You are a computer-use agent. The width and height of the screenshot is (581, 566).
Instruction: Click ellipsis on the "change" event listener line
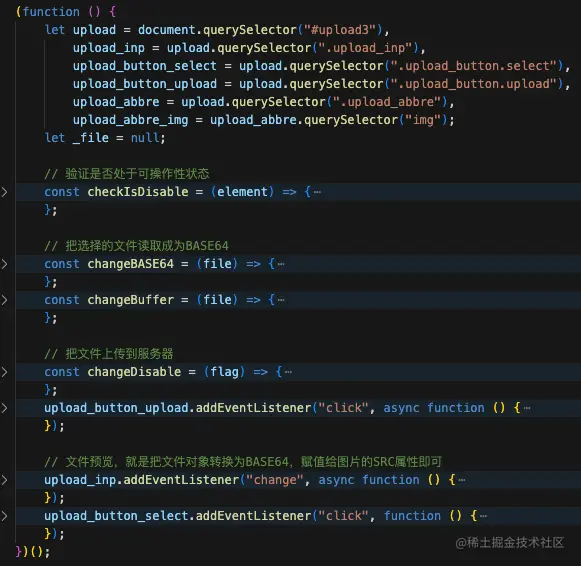click(462, 480)
